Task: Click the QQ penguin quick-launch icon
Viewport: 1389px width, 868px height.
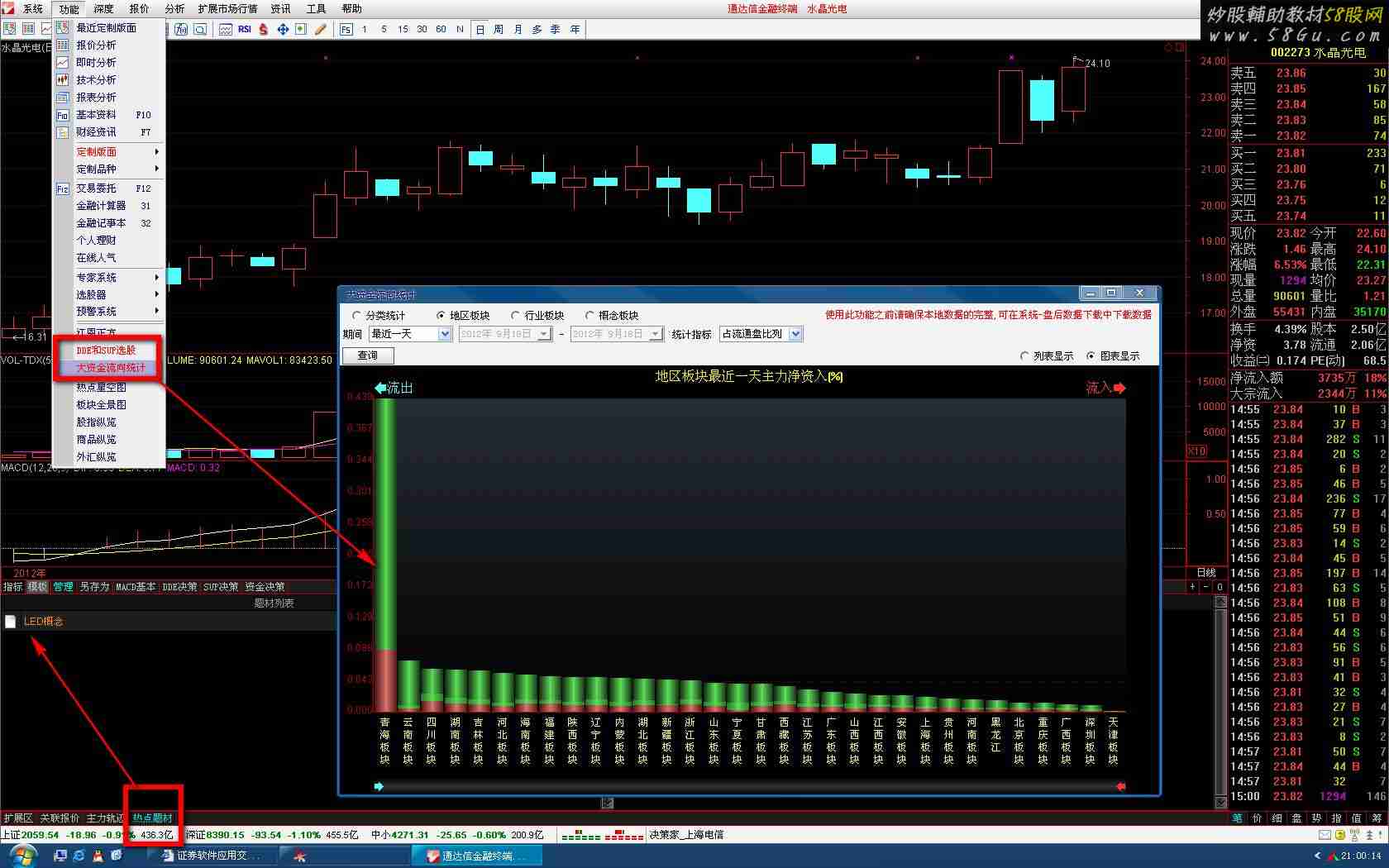Action: tap(98, 856)
